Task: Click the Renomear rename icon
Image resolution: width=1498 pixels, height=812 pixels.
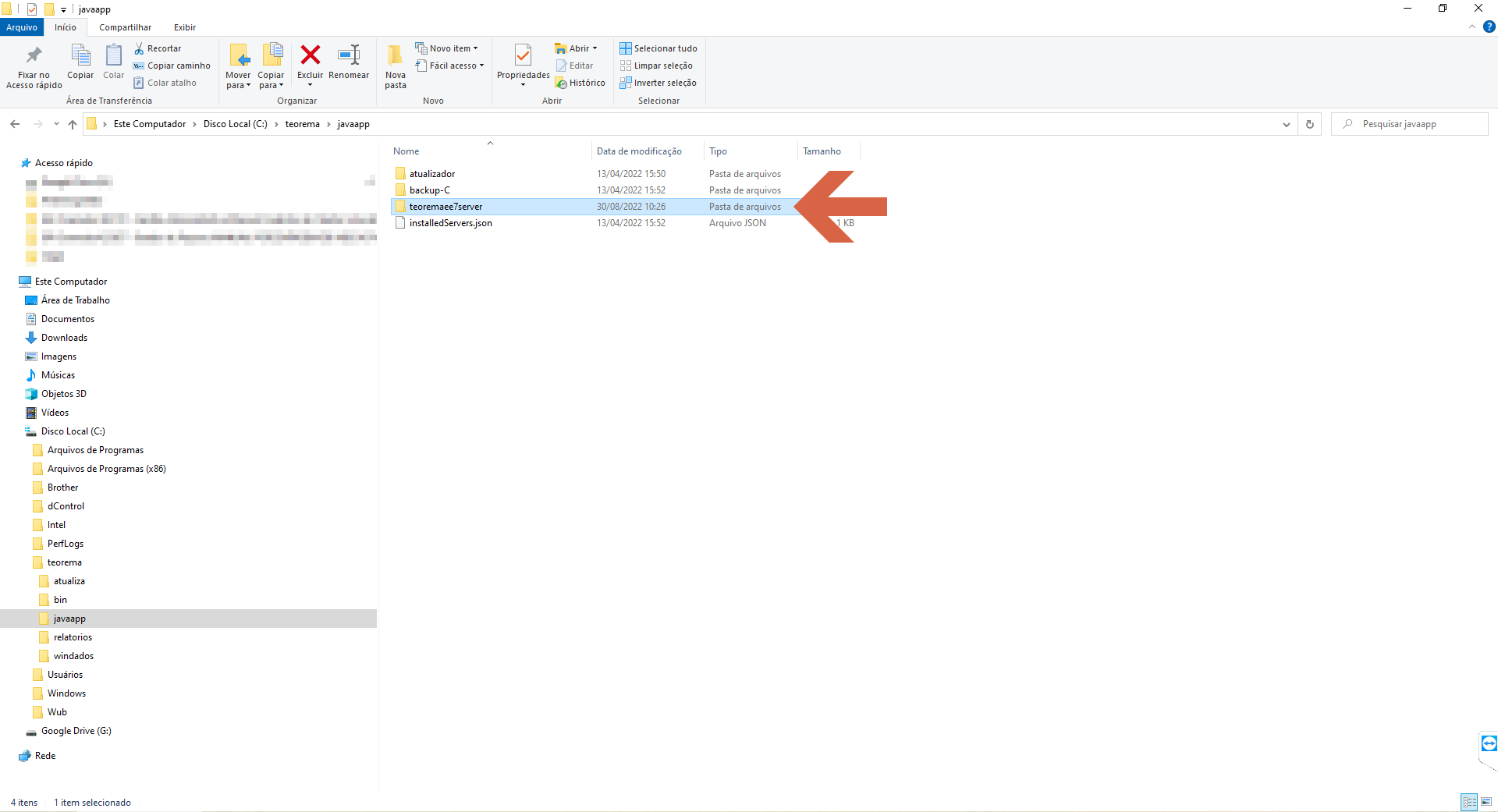Action: click(x=349, y=62)
